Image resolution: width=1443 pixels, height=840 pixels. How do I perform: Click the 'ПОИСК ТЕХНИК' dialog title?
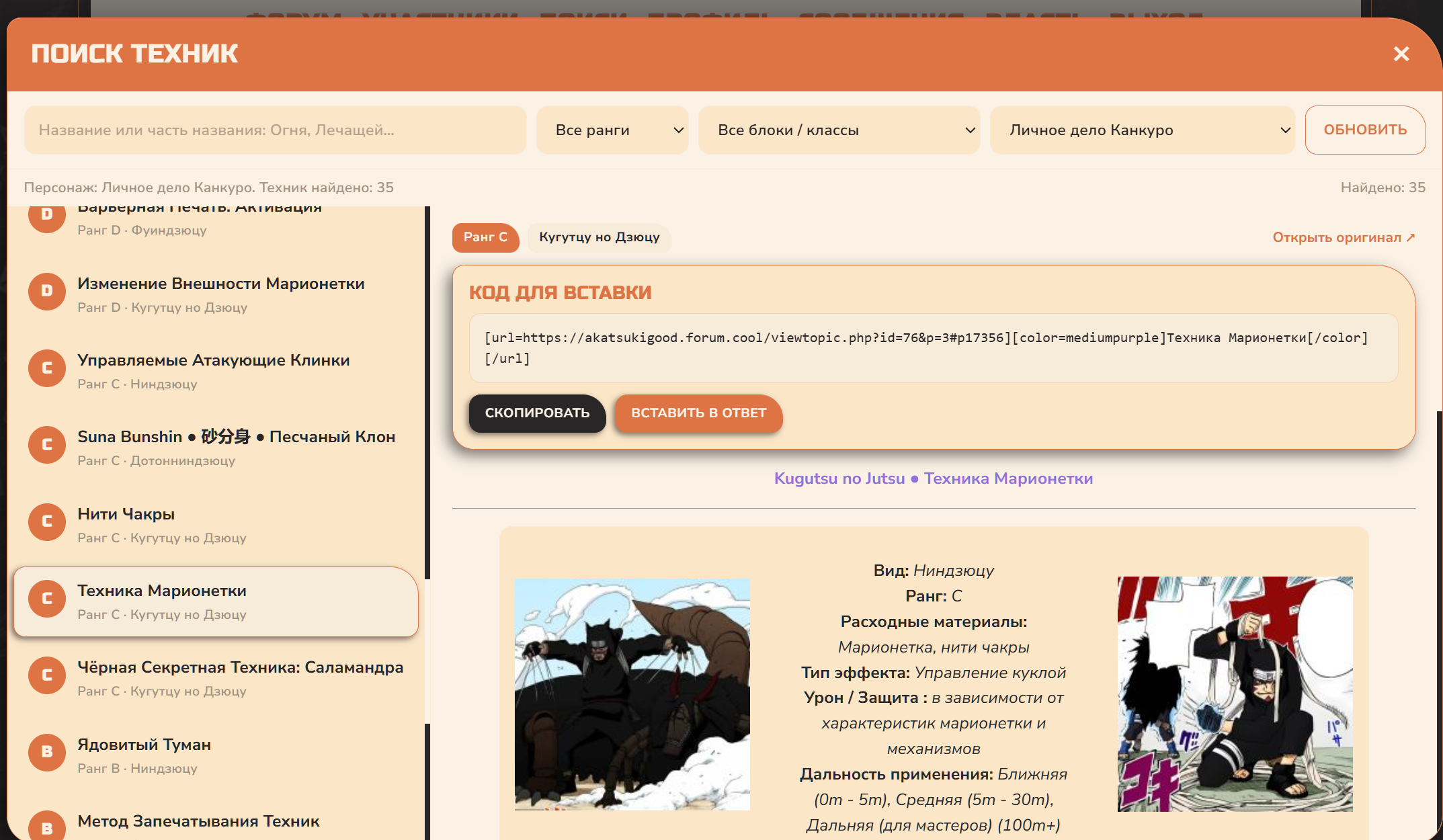(134, 54)
